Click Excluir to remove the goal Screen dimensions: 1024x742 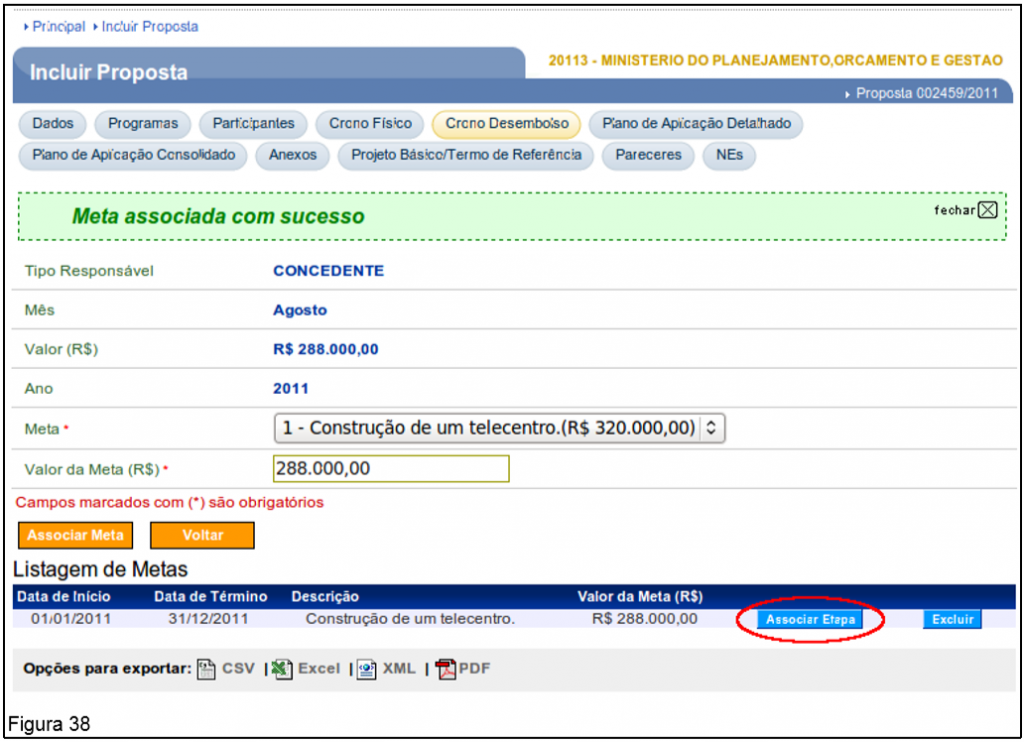click(x=952, y=620)
